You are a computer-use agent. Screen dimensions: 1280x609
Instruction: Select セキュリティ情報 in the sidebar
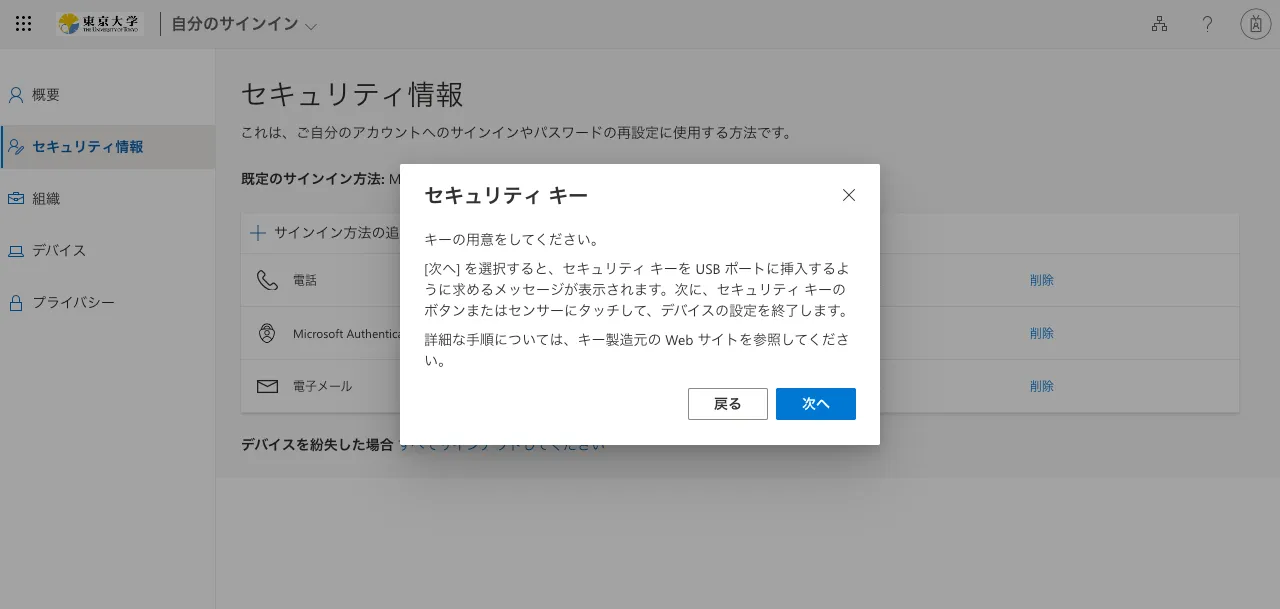[87, 147]
